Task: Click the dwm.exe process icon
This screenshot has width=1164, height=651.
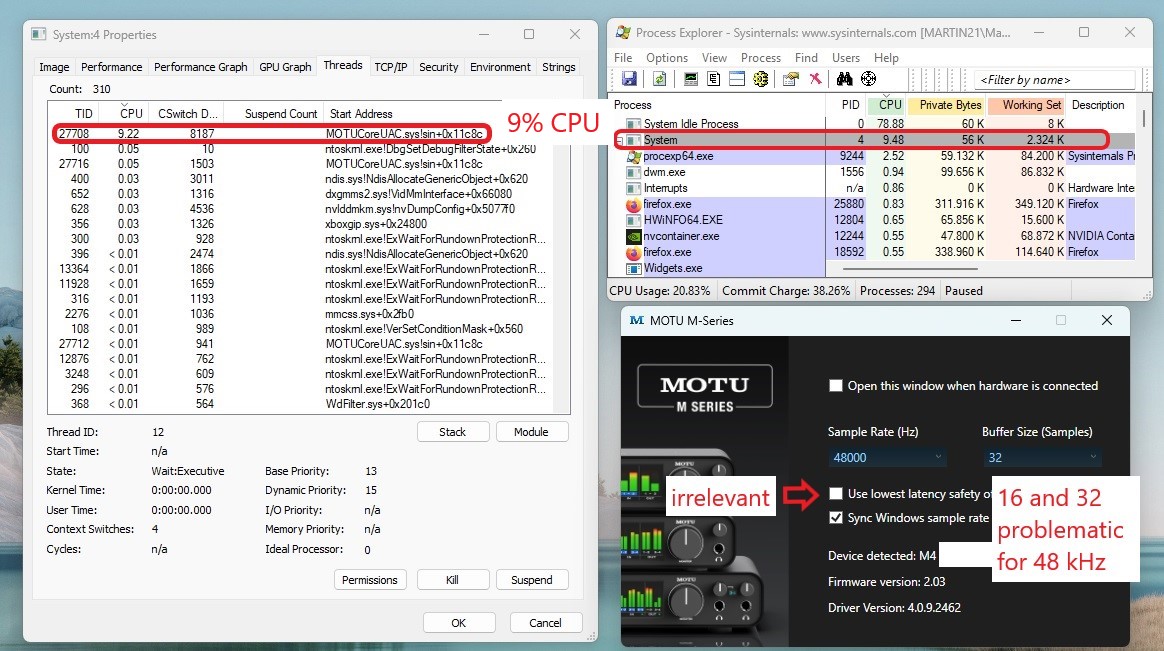Action: pos(633,172)
